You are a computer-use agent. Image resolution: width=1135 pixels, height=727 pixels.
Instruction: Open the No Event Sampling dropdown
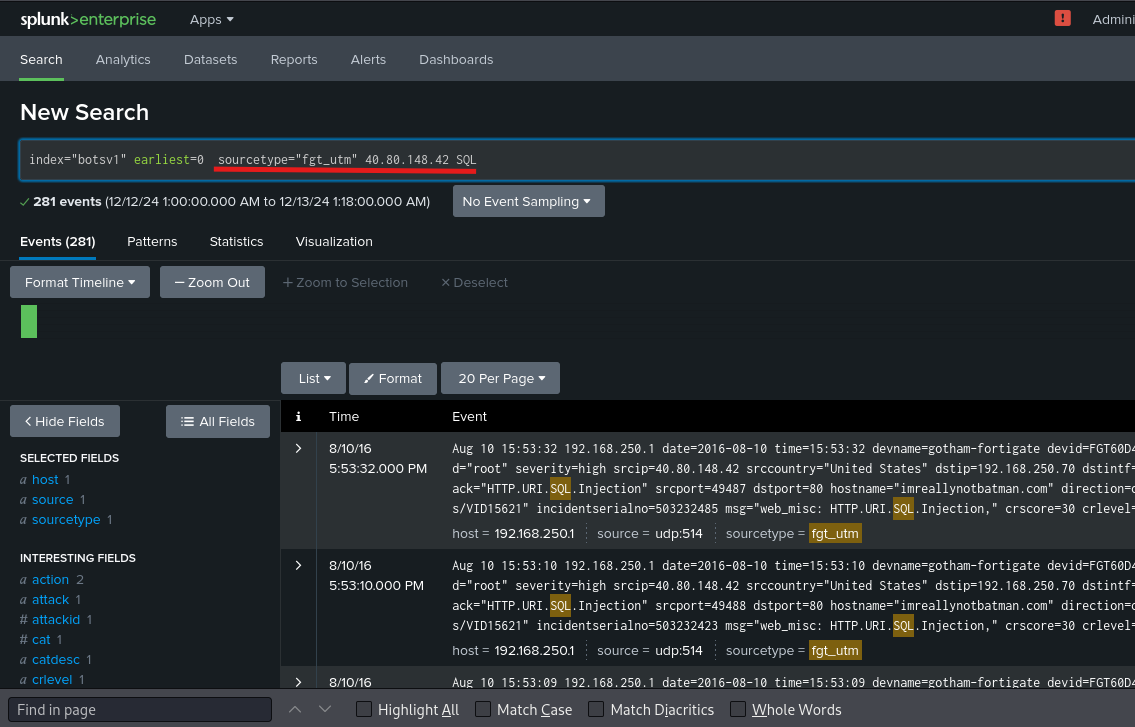tap(528, 201)
